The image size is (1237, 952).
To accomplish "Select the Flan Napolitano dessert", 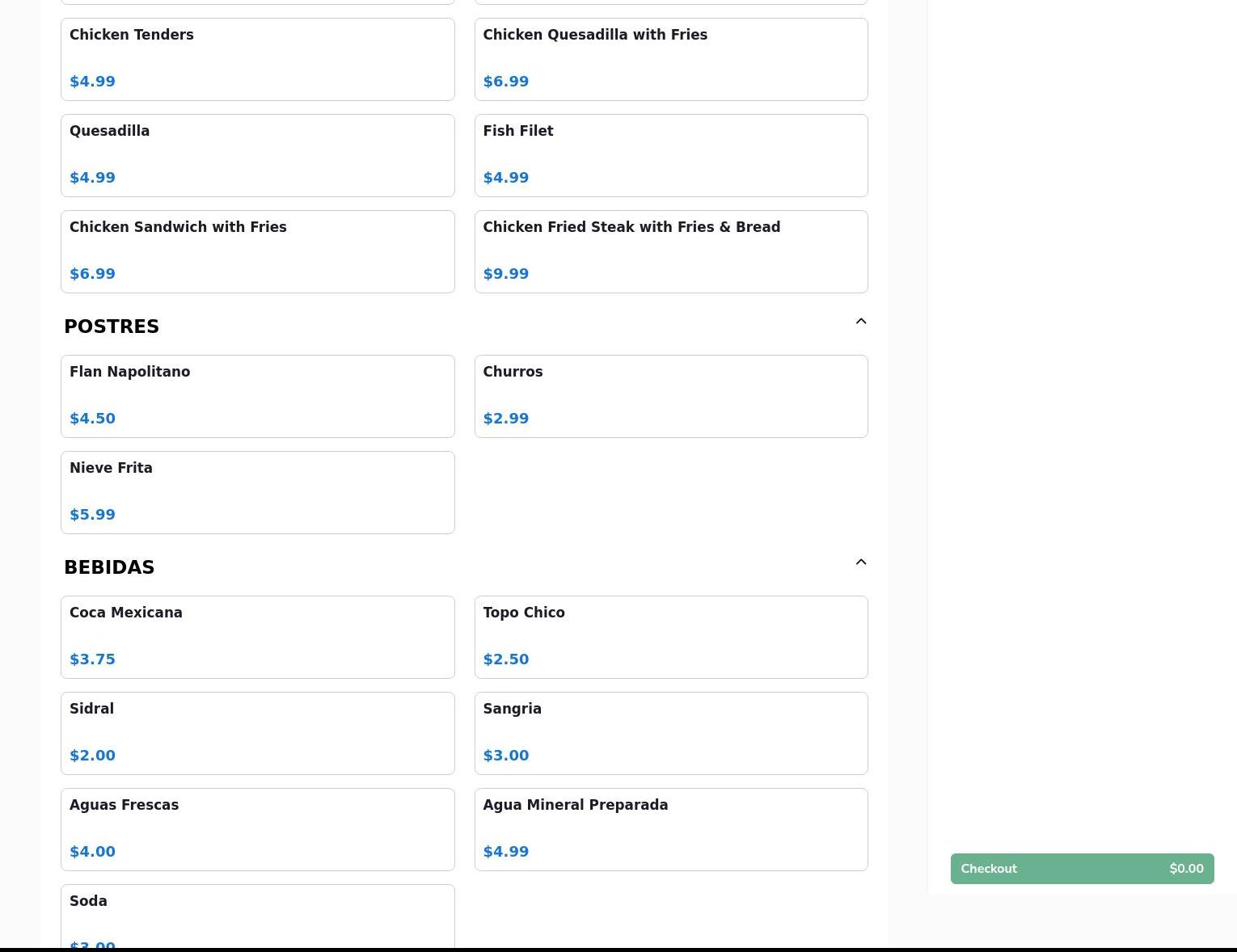I will pyautogui.click(x=257, y=396).
